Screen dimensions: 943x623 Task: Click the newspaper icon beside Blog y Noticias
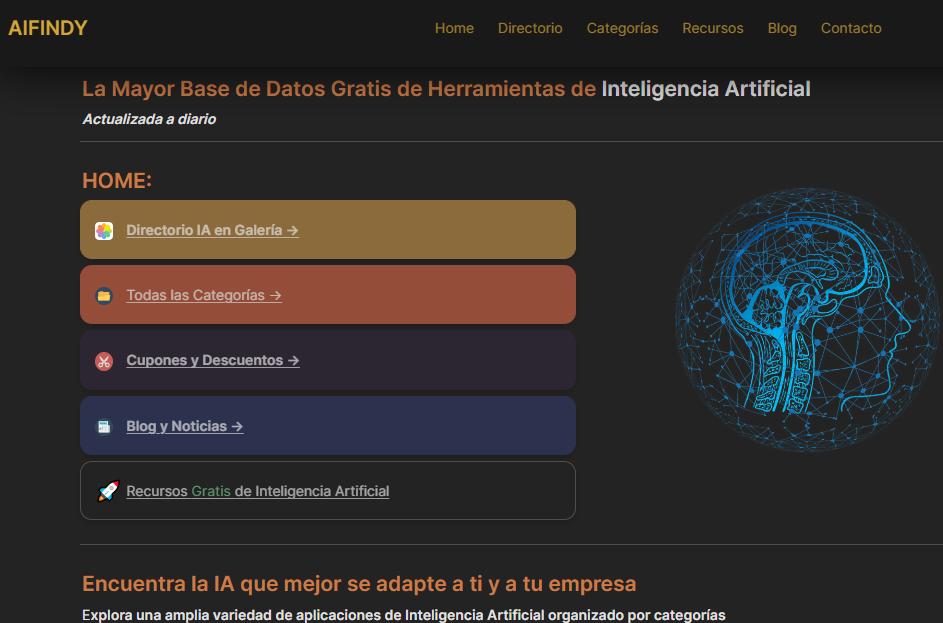point(104,426)
